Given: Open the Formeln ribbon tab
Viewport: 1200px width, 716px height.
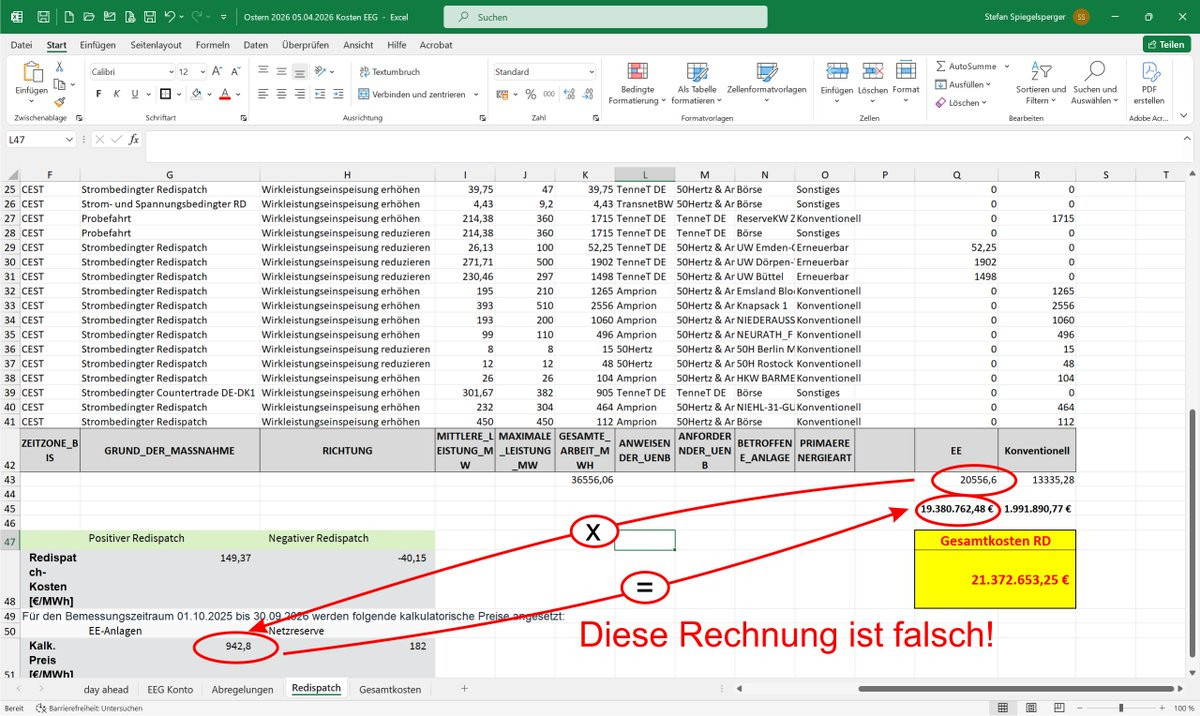Looking at the screenshot, I should coord(212,45).
